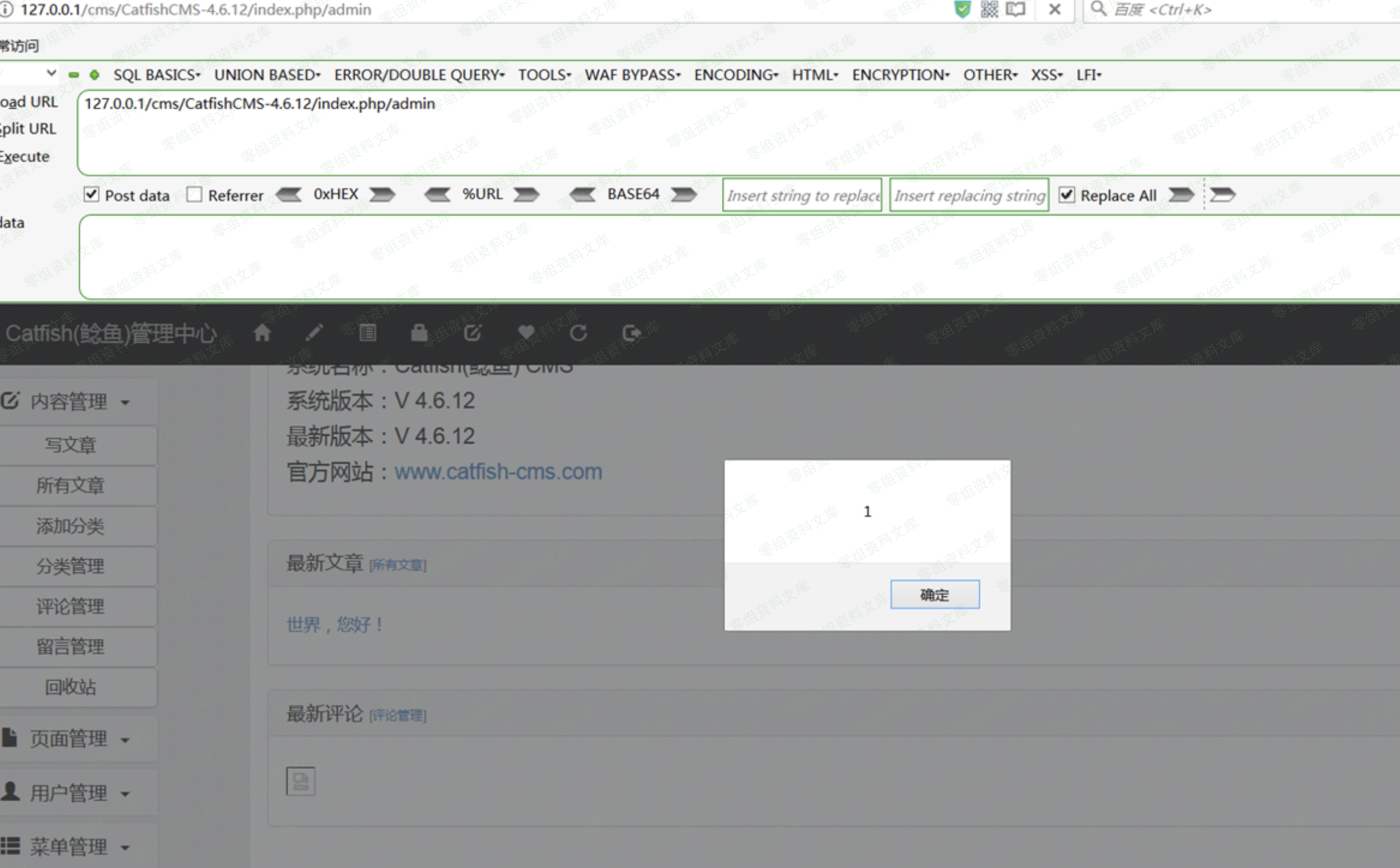Open the ENCODING menu in HackBar
Screen dimensions: 1400x868
click(736, 75)
